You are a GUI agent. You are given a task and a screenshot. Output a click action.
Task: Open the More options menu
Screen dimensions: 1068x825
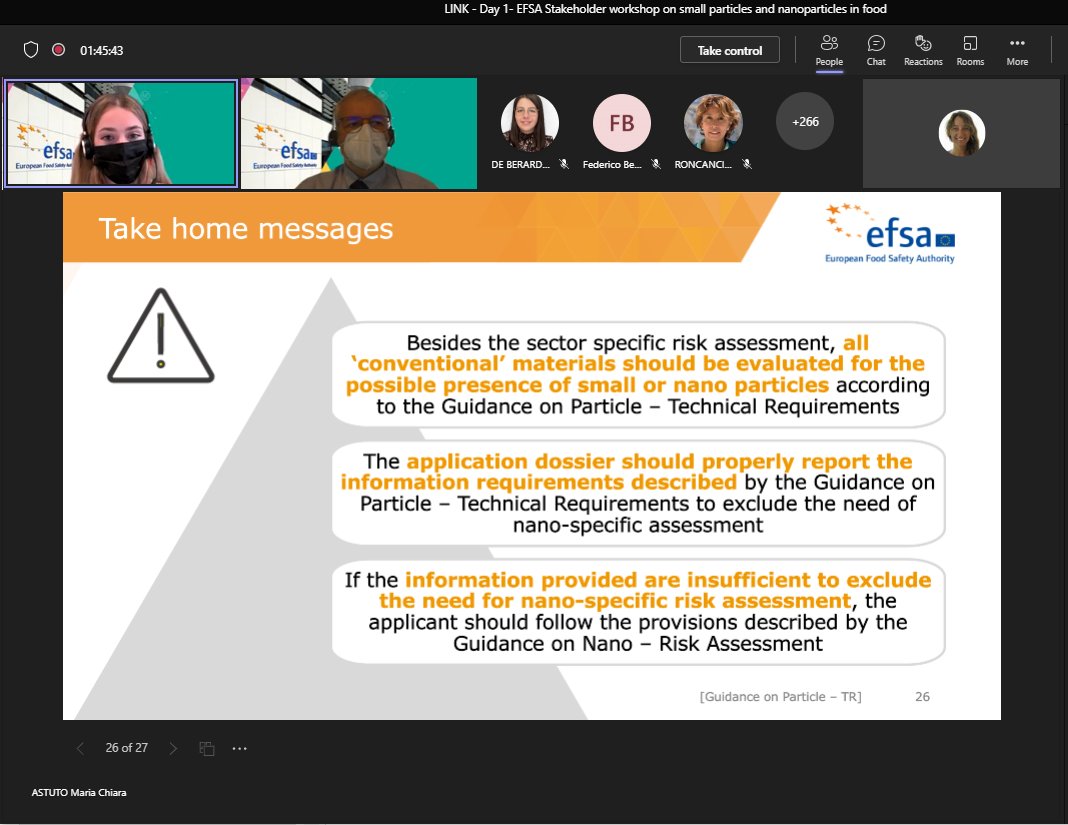click(1017, 50)
